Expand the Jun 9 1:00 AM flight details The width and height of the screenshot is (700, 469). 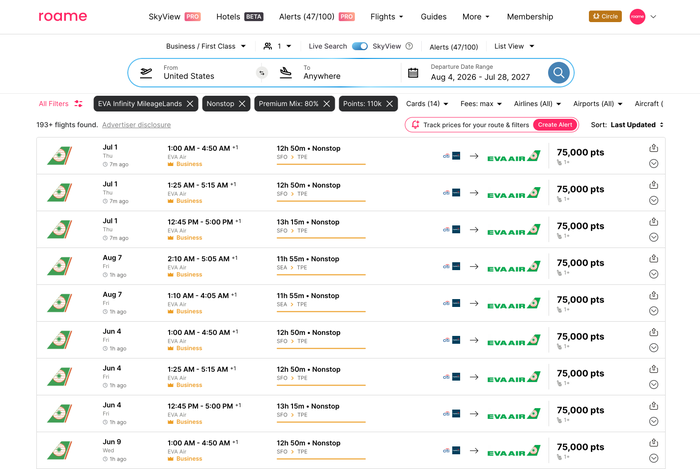654,458
